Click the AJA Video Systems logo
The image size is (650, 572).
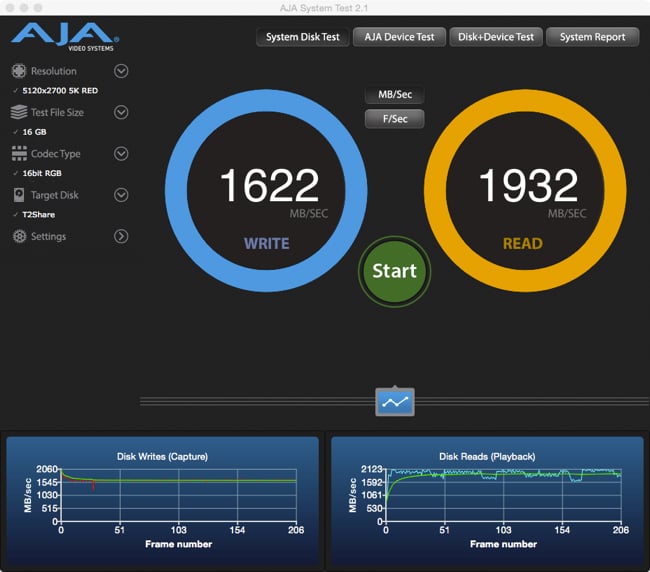[x=65, y=37]
